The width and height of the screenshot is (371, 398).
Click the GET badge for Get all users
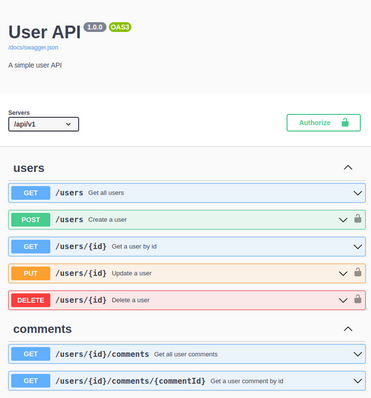[31, 193]
